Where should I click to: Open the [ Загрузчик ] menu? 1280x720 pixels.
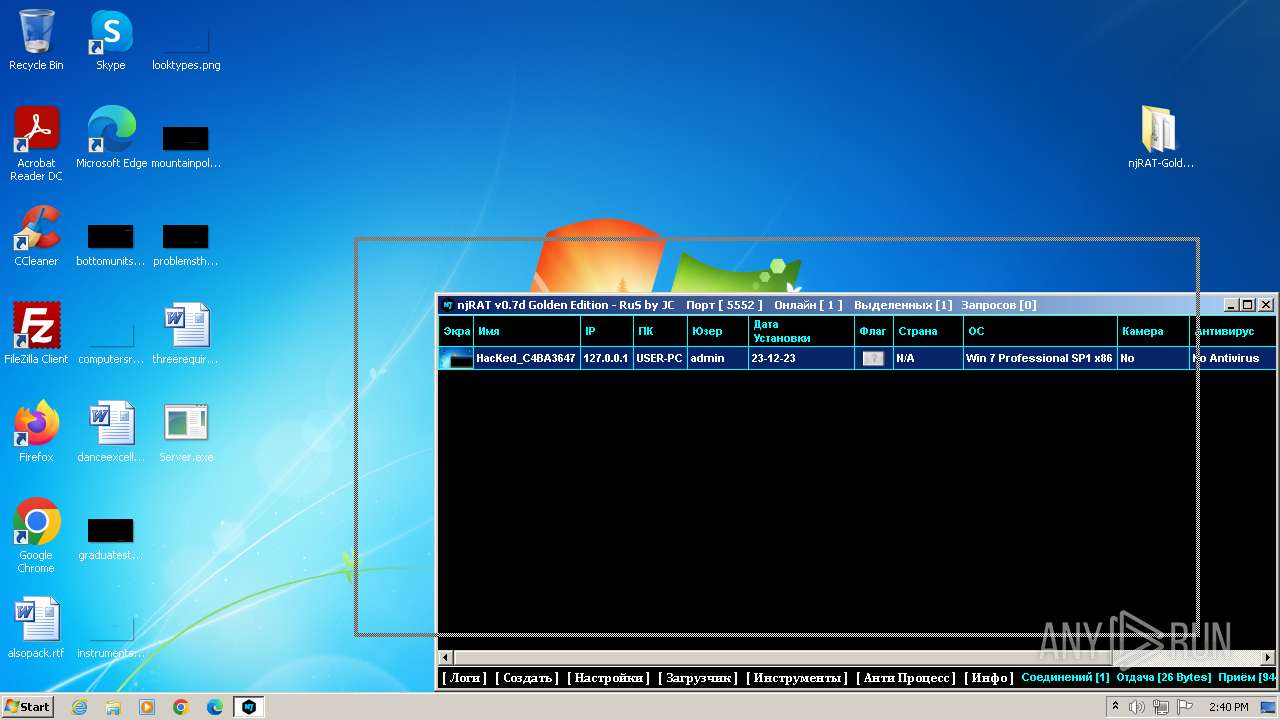click(x=698, y=678)
